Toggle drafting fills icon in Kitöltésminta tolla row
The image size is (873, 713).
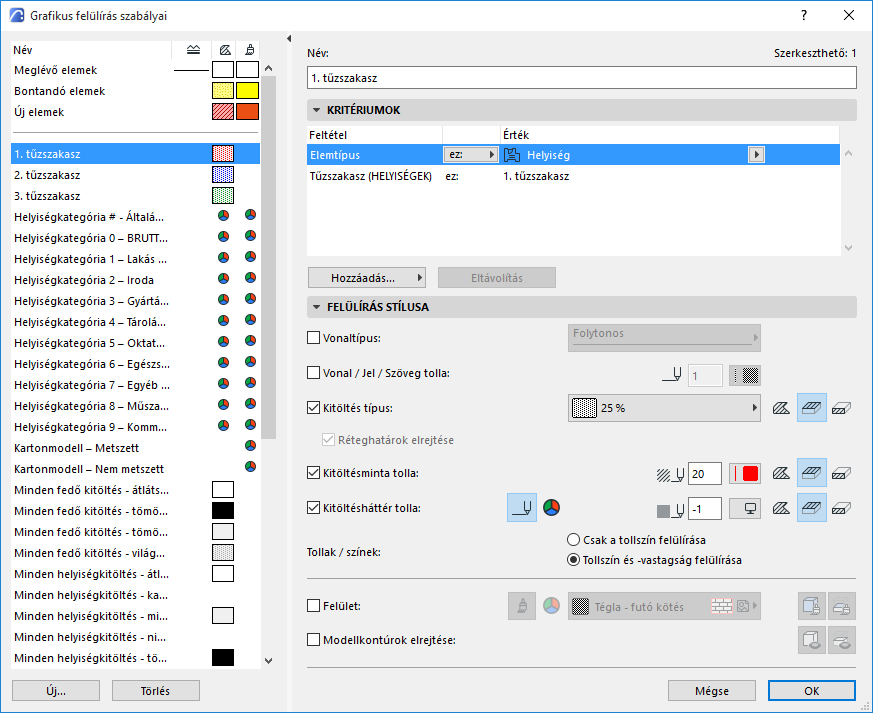point(841,473)
